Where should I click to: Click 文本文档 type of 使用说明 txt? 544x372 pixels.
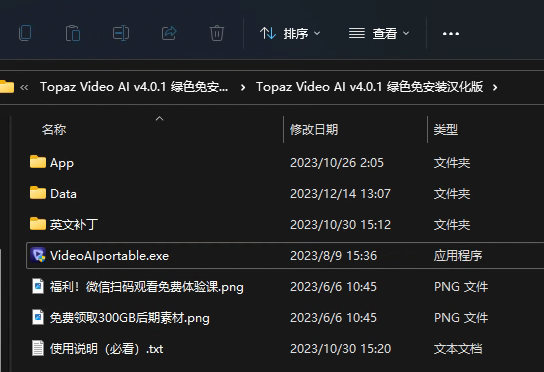pyautogui.click(x=458, y=349)
